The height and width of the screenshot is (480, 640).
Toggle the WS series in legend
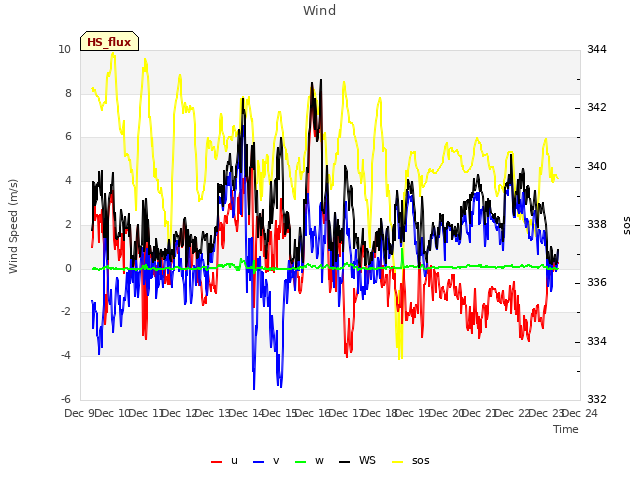click(x=357, y=461)
